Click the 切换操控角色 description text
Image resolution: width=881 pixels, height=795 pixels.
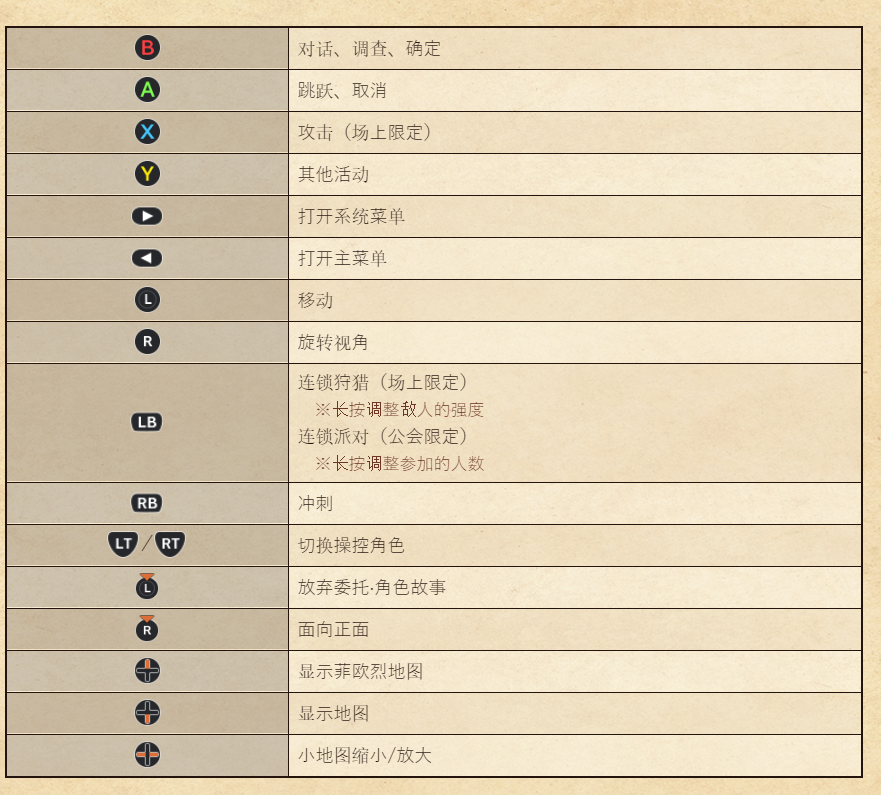[351, 545]
